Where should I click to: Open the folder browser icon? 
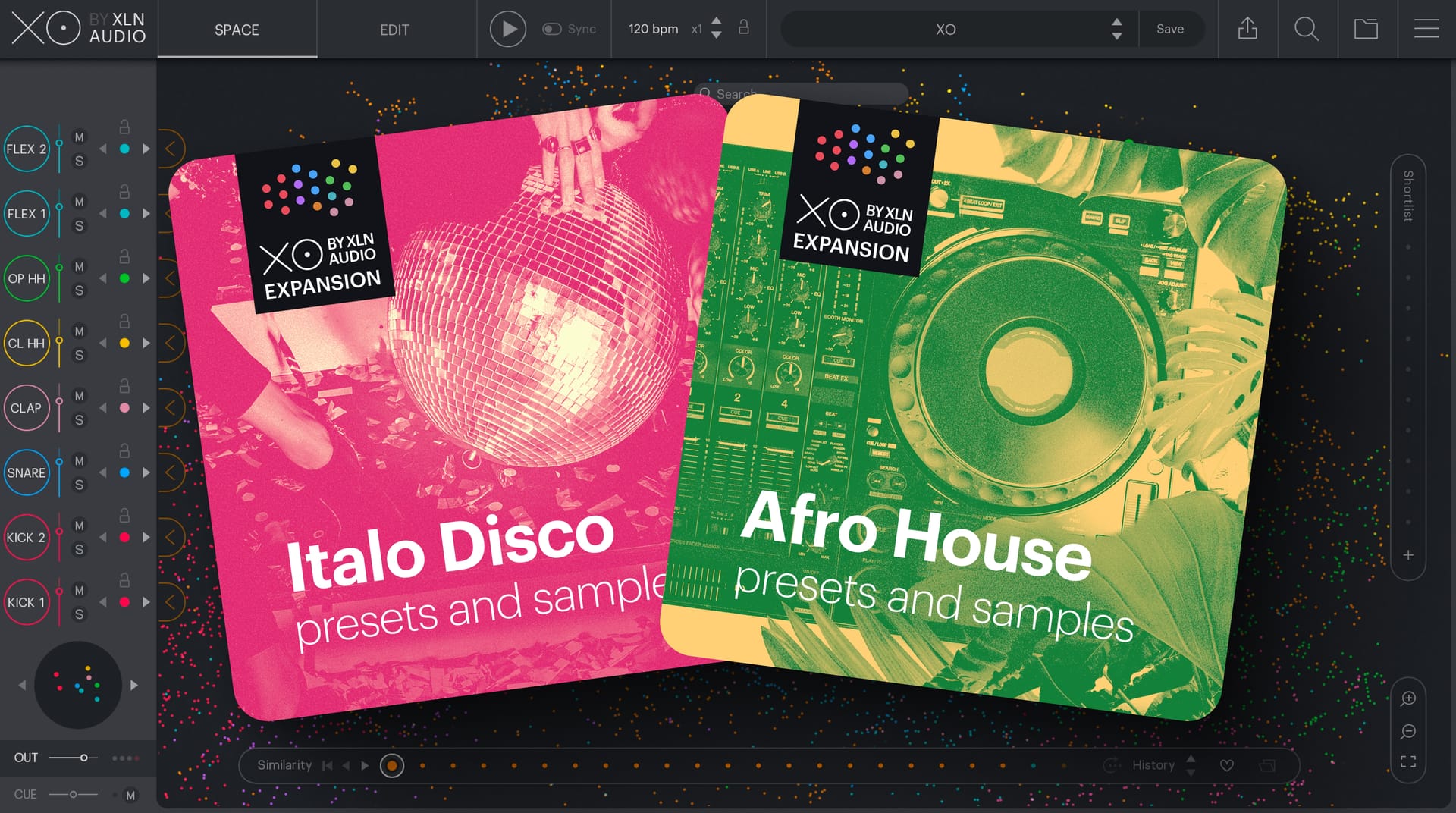pos(1367,29)
